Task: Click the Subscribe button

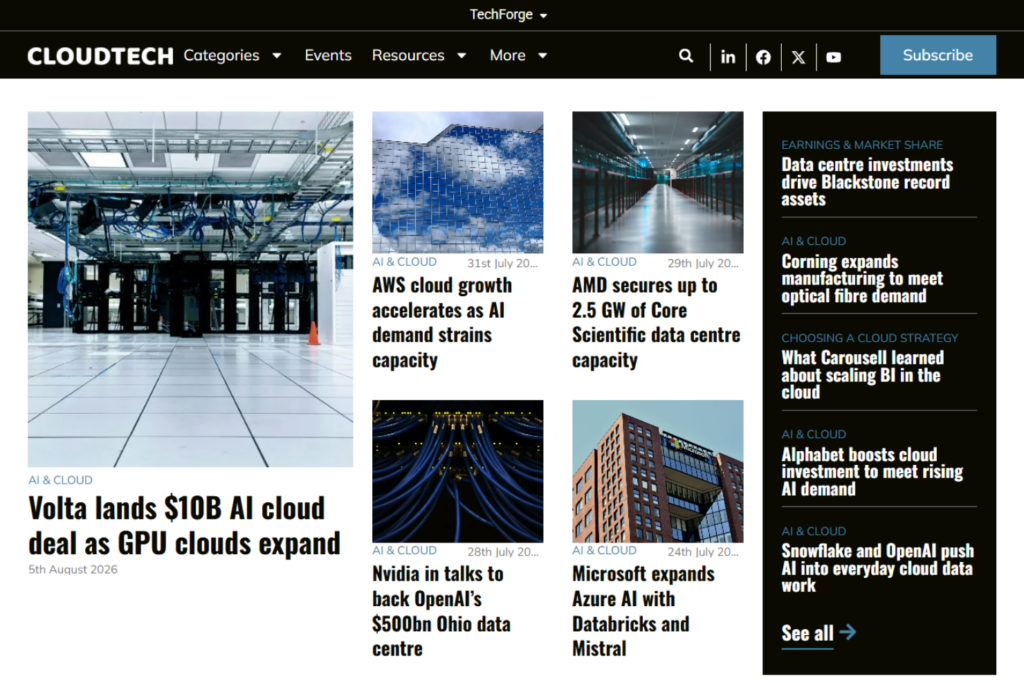Action: pyautogui.click(x=938, y=55)
